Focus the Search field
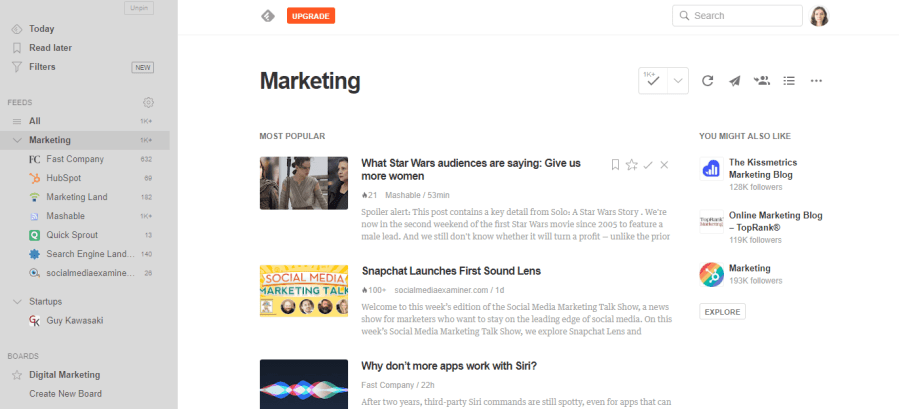The height and width of the screenshot is (409, 899). pos(737,16)
